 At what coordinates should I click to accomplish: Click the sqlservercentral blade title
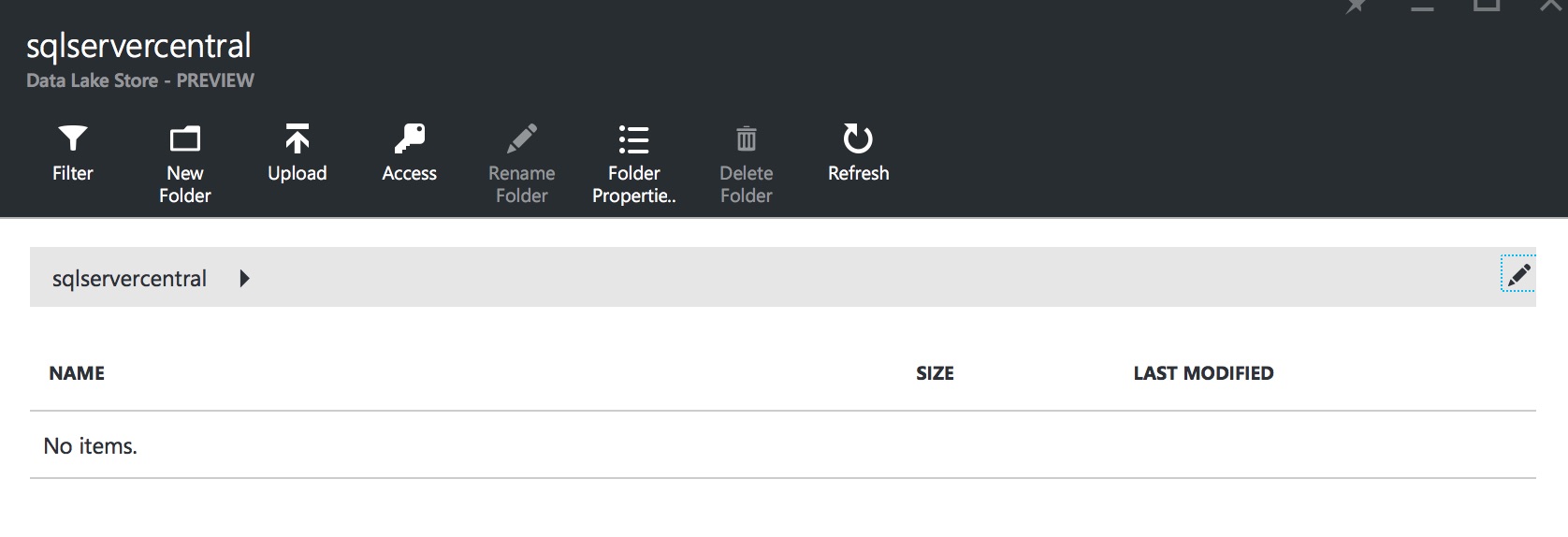click(138, 46)
